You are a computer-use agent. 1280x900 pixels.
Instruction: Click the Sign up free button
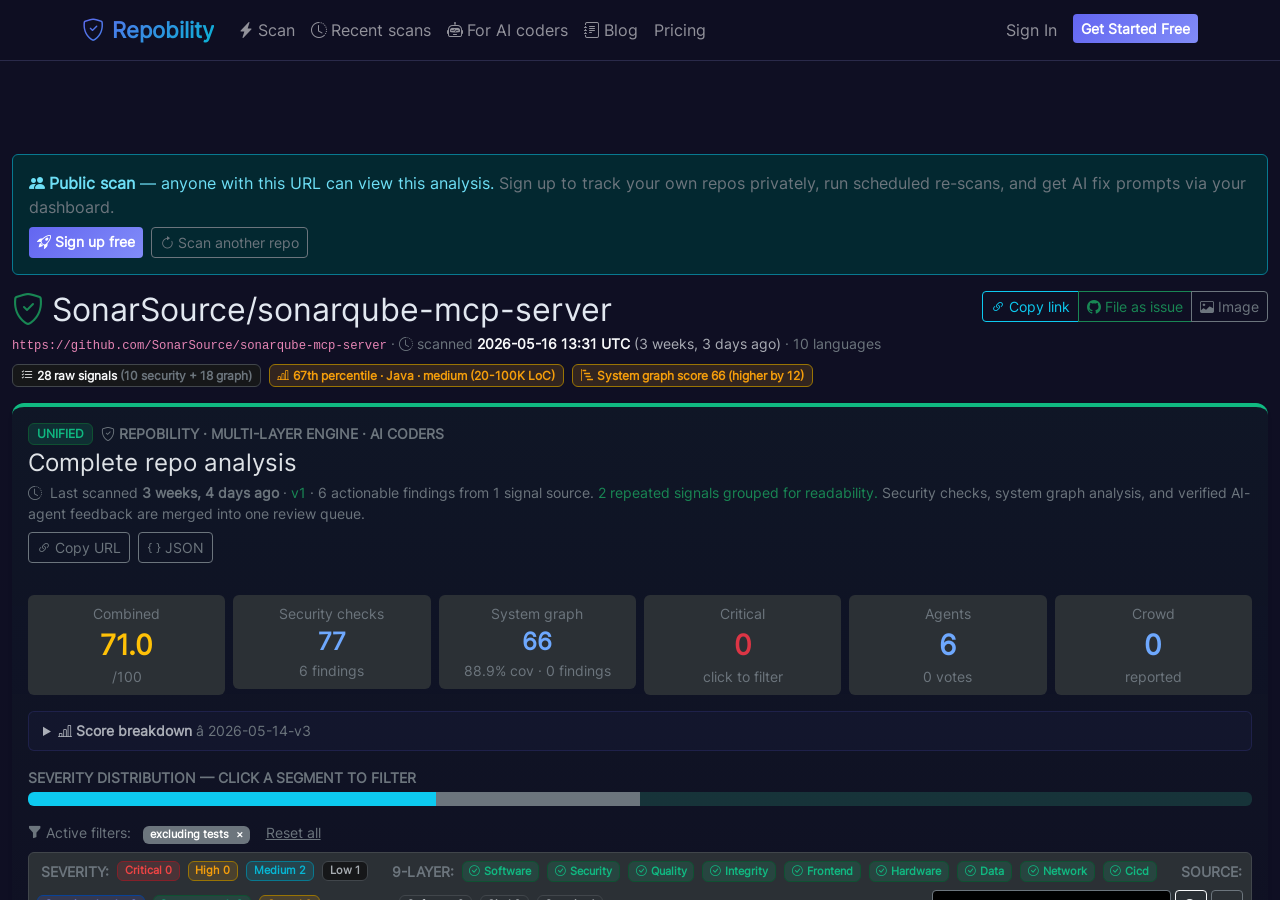pos(86,242)
